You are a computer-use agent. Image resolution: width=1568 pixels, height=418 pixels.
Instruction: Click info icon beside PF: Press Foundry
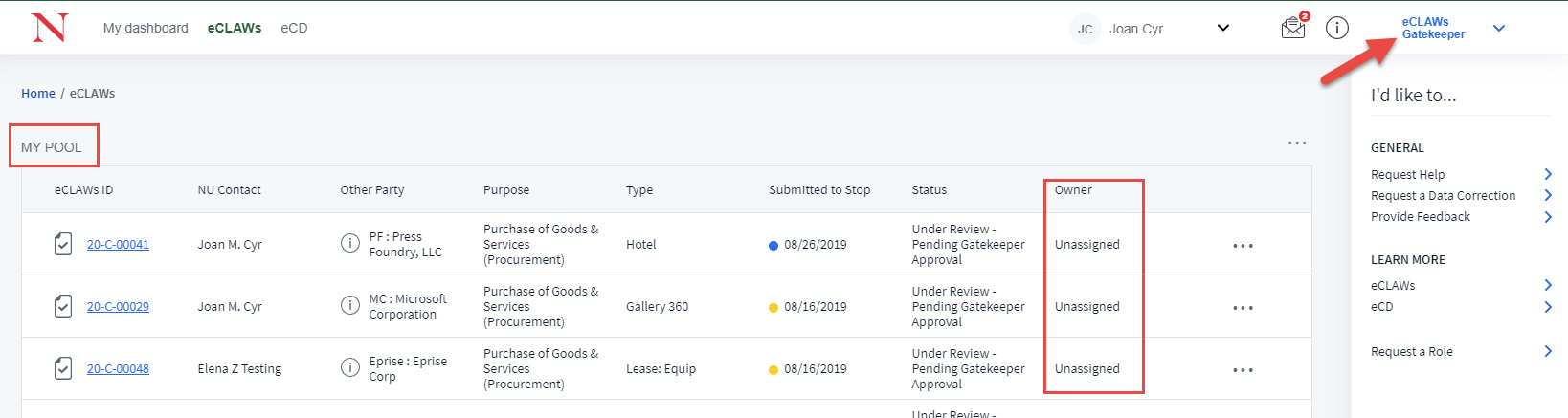click(350, 244)
